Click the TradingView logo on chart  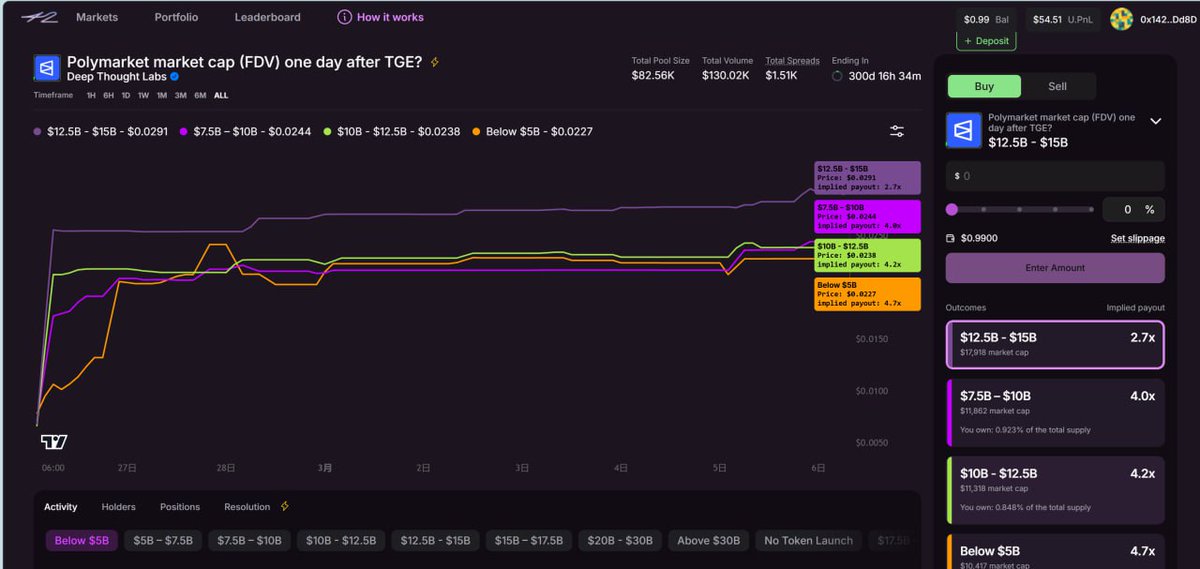click(53, 442)
